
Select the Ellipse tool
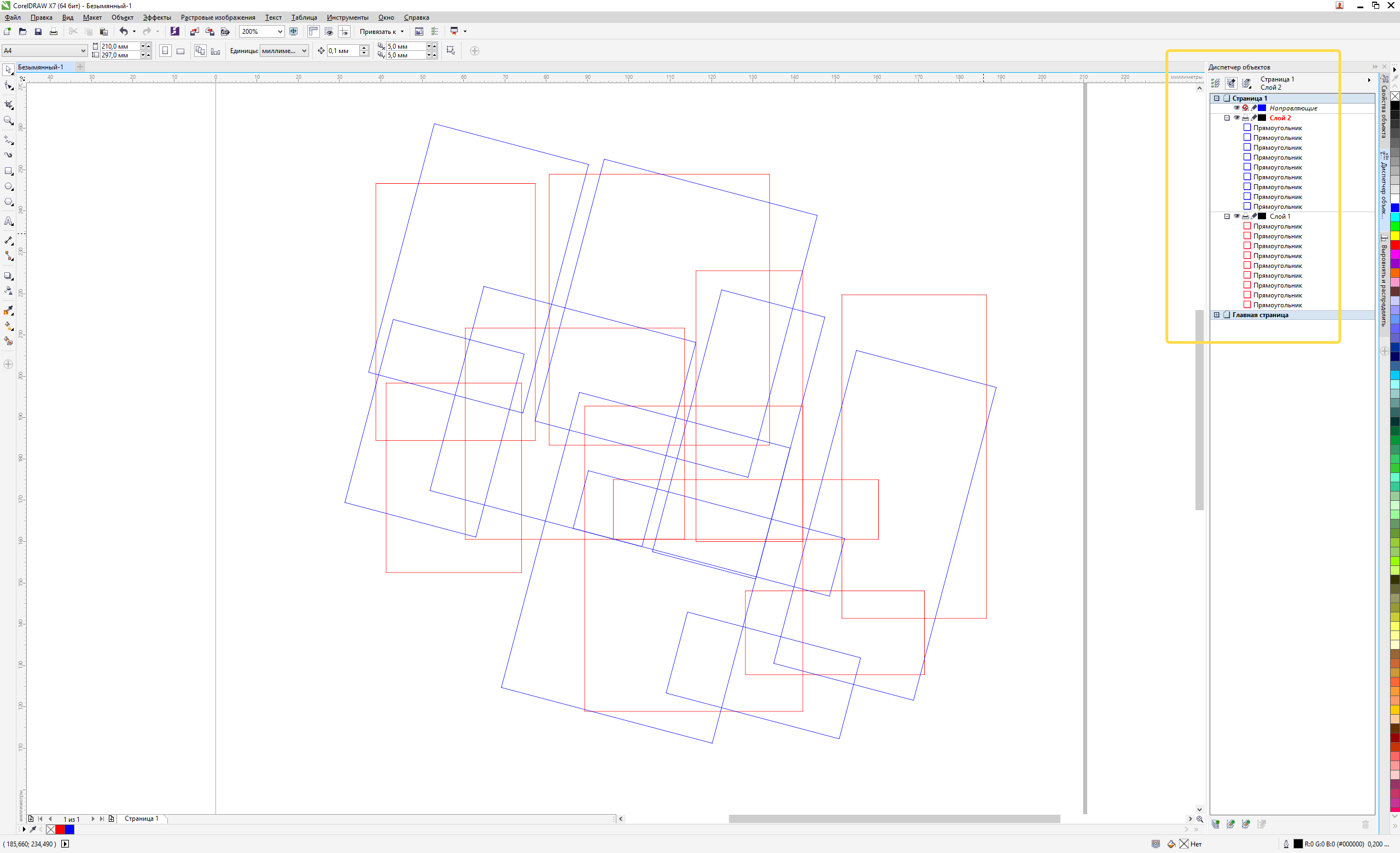point(9,186)
